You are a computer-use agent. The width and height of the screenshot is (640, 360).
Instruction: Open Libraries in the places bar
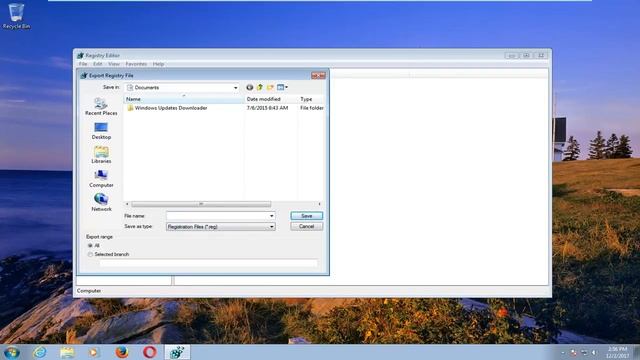click(x=101, y=155)
